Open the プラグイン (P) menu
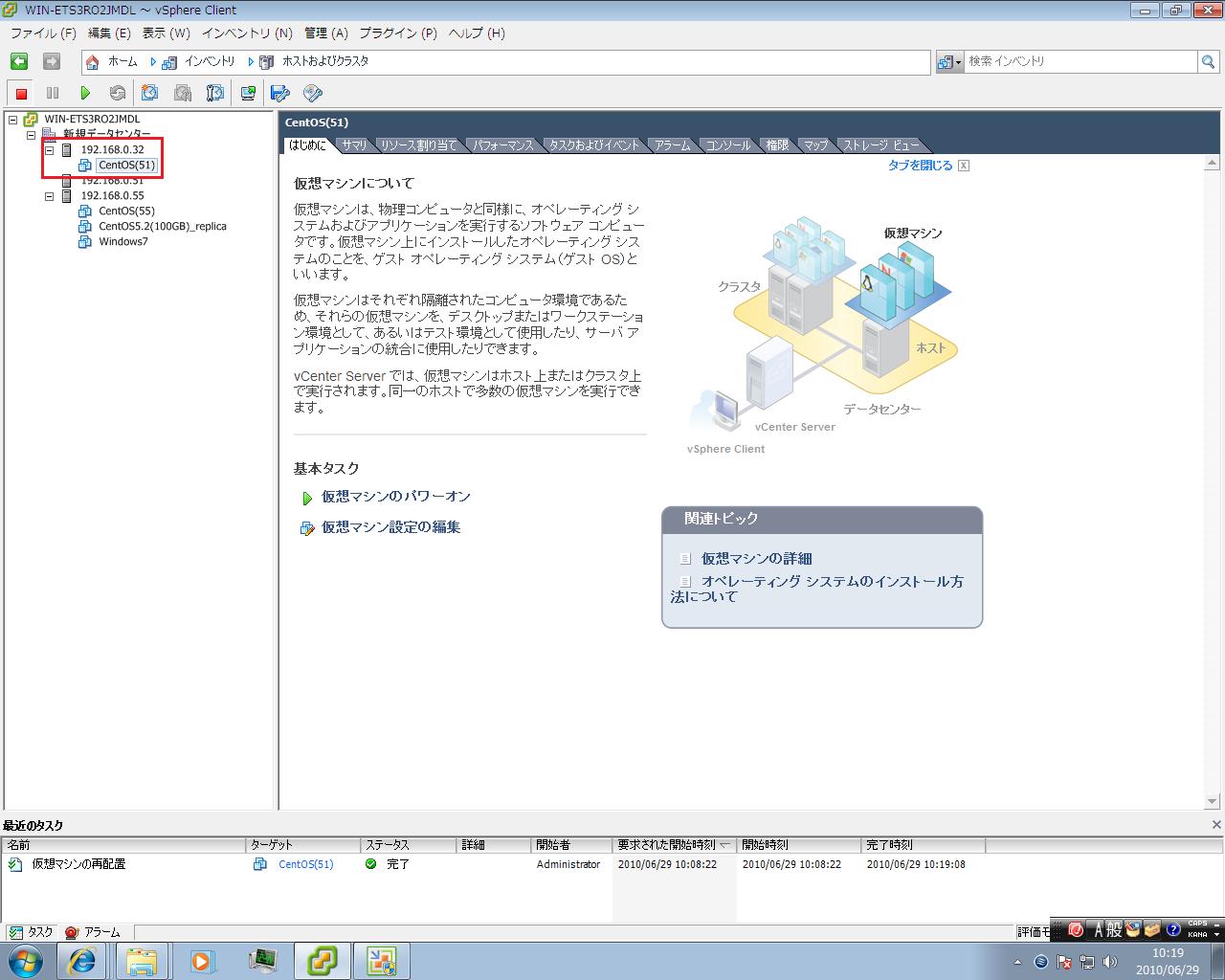 [x=398, y=33]
